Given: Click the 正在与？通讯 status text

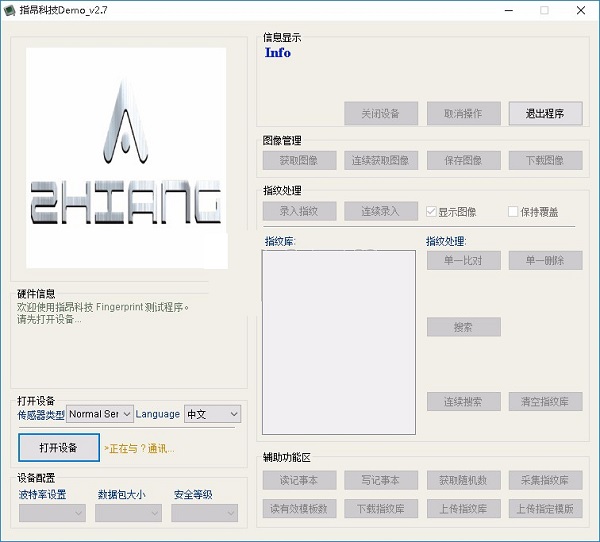Looking at the screenshot, I should 139,448.
